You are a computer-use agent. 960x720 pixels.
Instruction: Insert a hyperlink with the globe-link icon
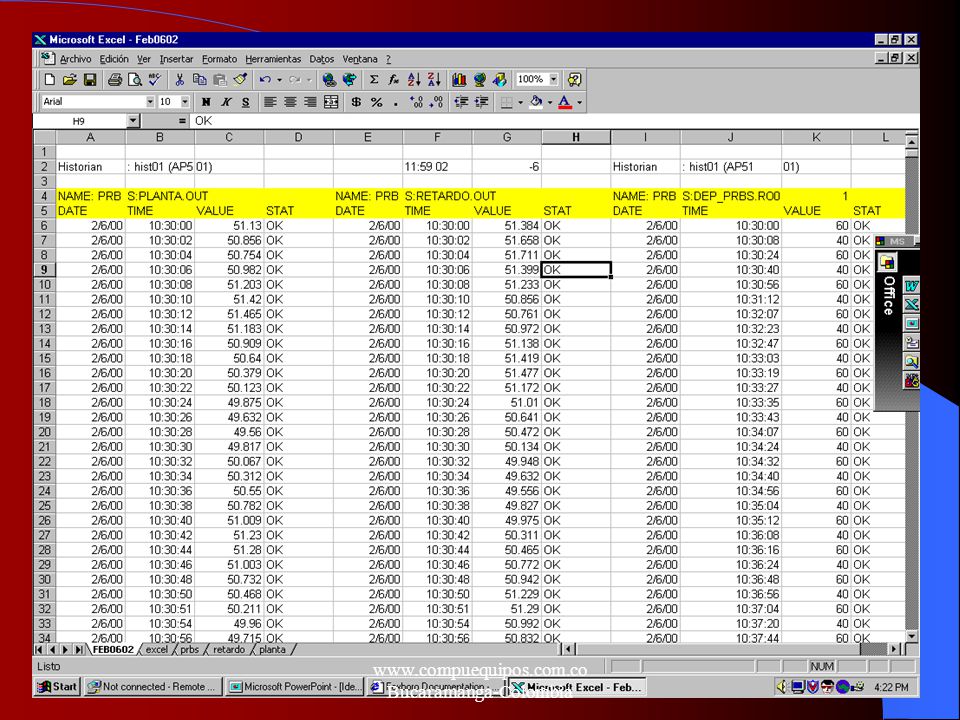pos(329,80)
